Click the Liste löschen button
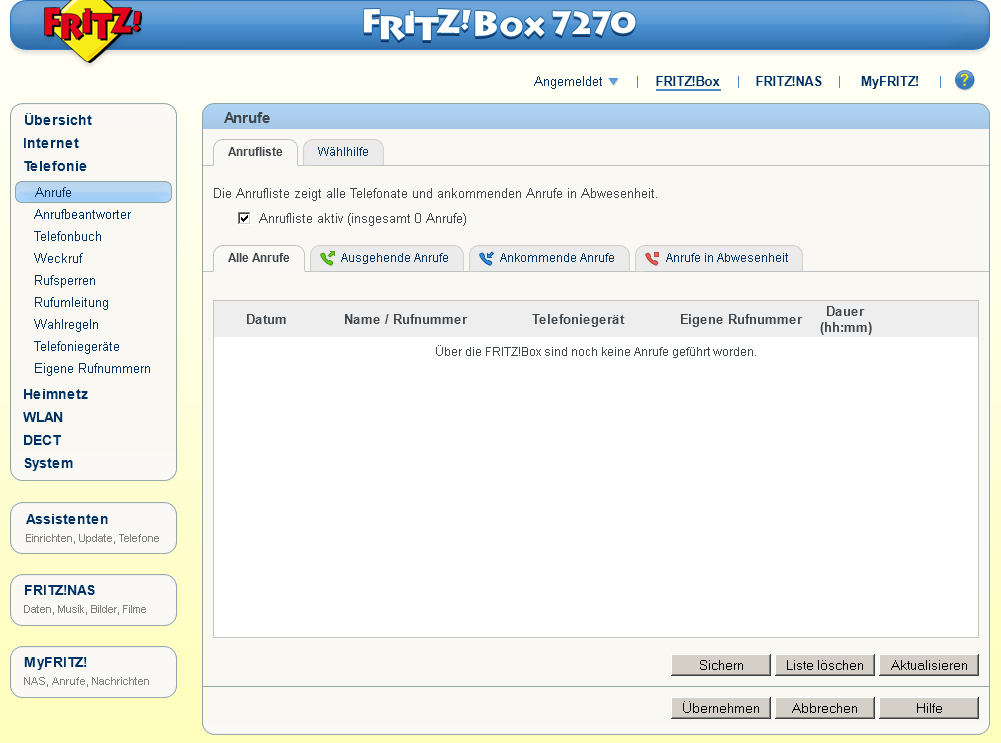 (x=825, y=665)
